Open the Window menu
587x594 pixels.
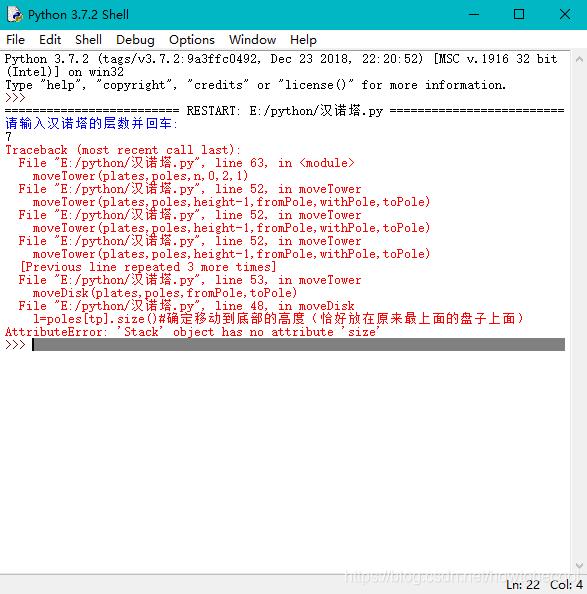[252, 40]
